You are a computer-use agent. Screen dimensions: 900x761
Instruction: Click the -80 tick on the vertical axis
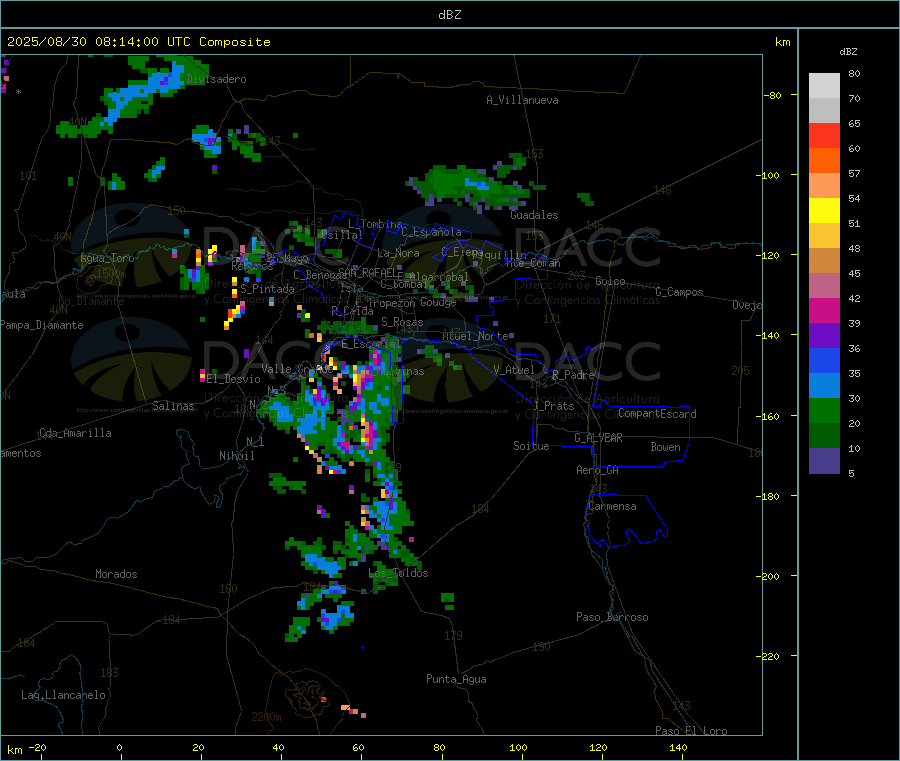click(x=773, y=95)
